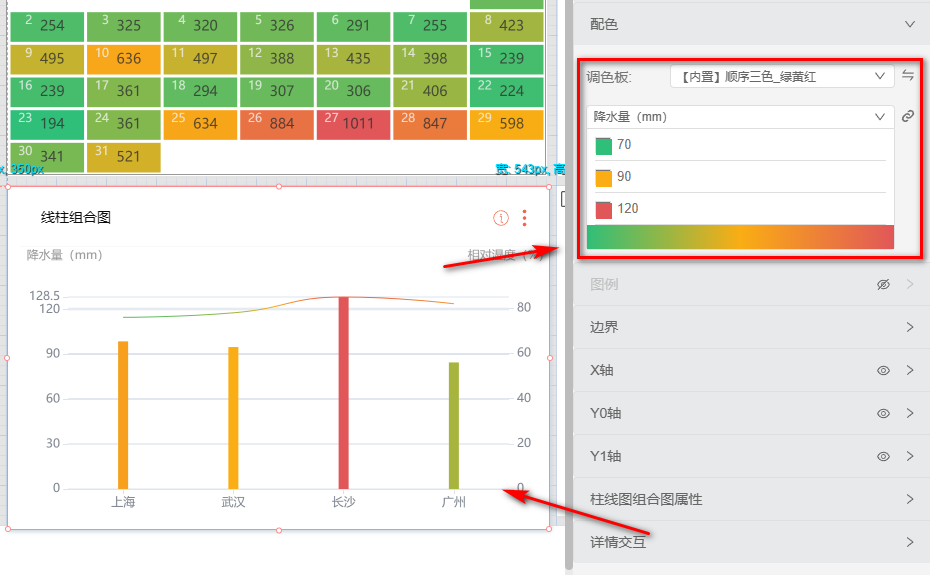The height and width of the screenshot is (575, 930).
Task: Toggle visibility of 图例 legend
Action: pyautogui.click(x=883, y=285)
